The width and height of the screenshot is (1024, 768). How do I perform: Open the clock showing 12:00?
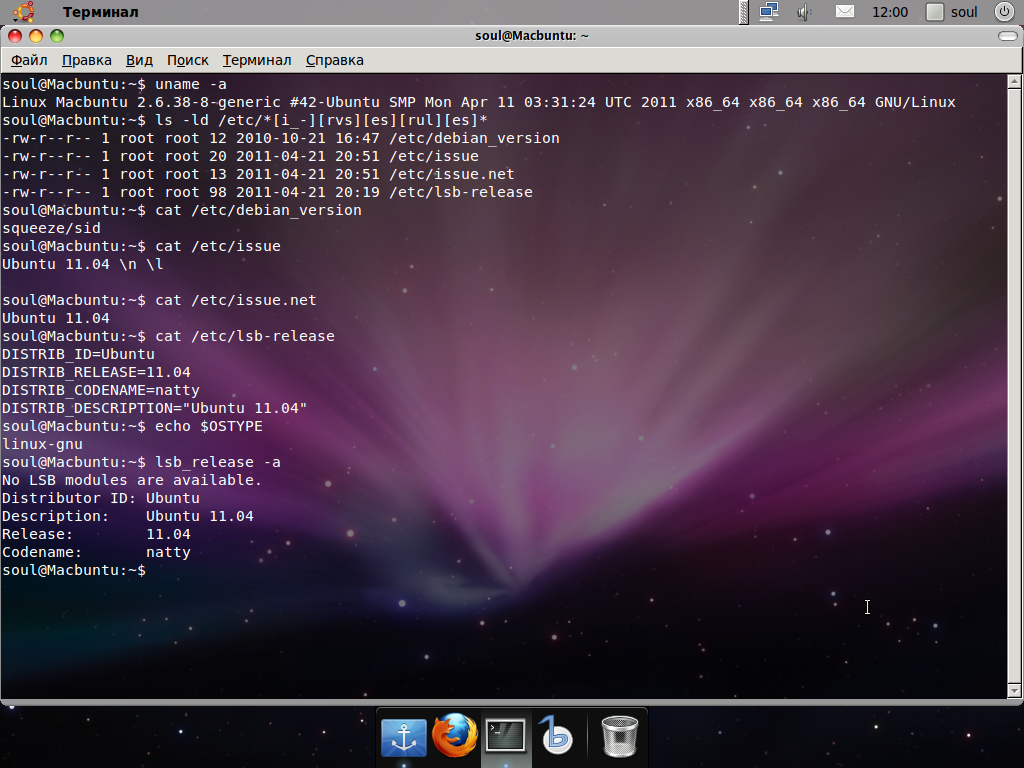[x=890, y=12]
